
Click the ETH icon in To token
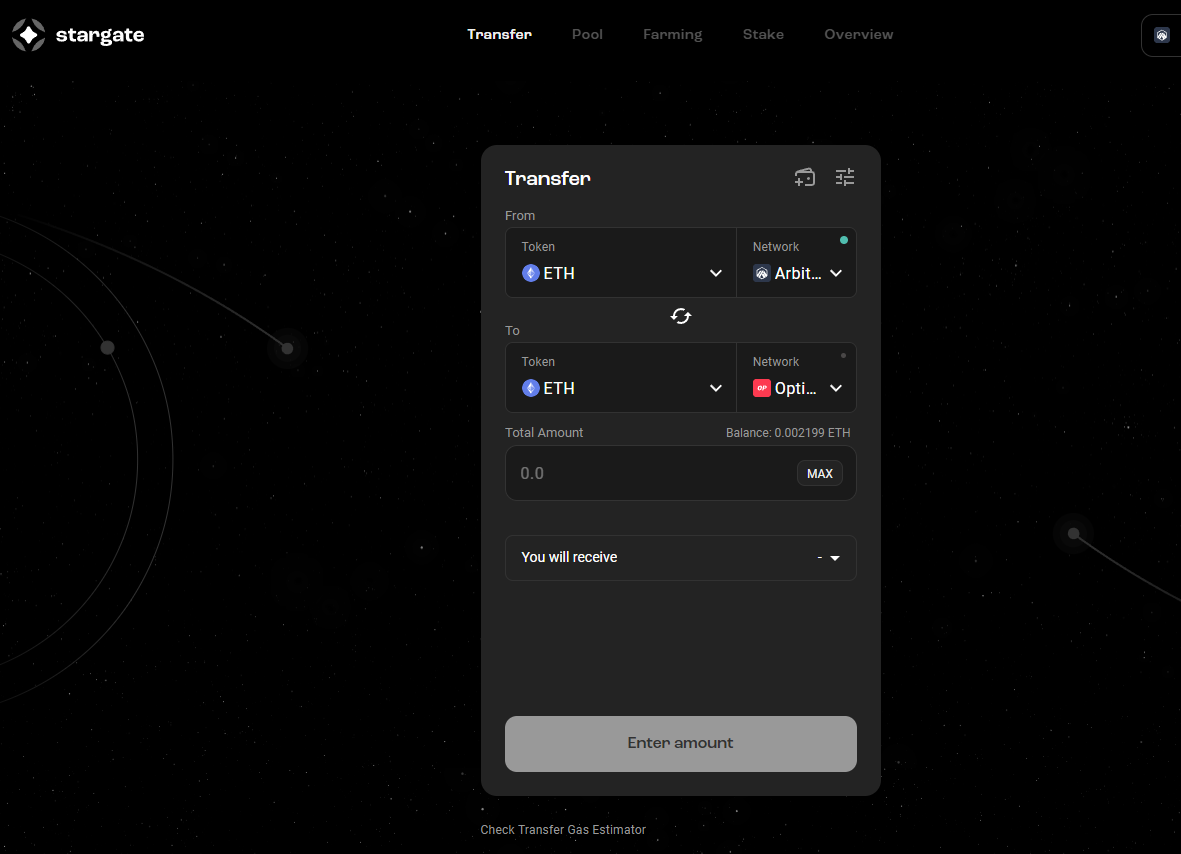pos(530,389)
